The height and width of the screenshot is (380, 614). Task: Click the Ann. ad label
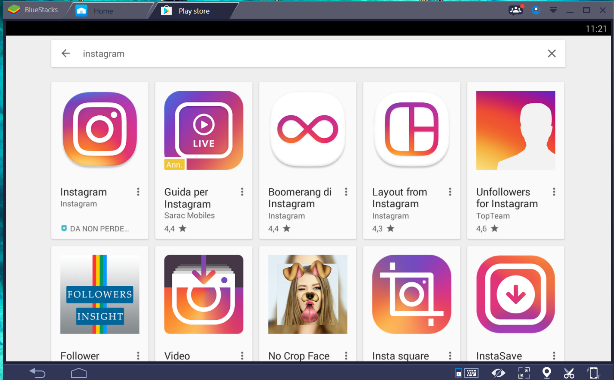[174, 165]
